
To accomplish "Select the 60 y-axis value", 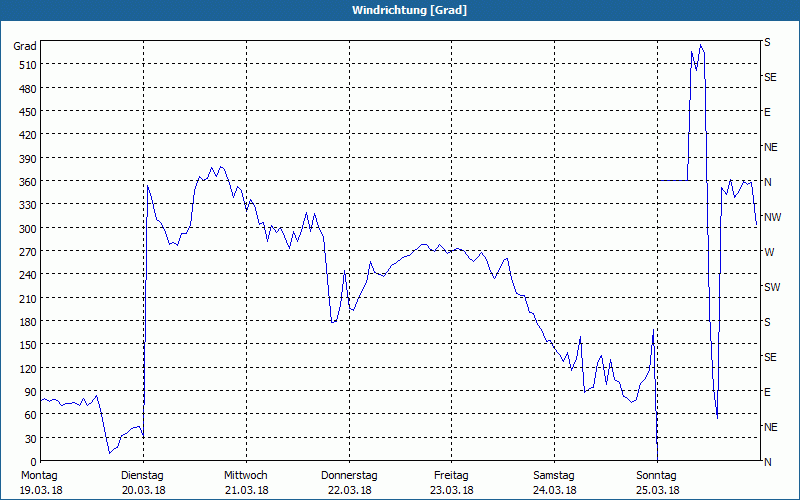I will (x=31, y=415).
